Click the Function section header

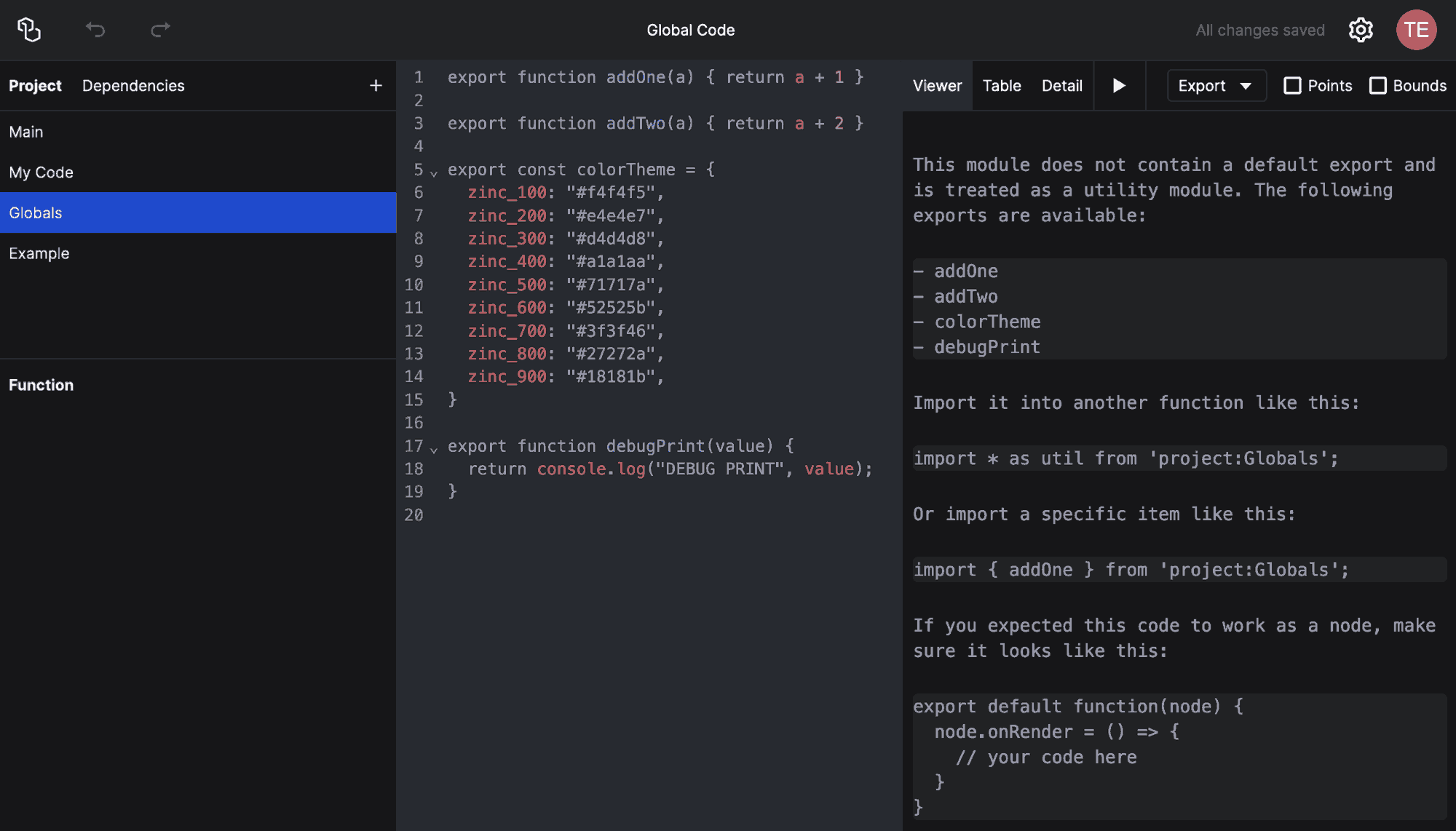click(x=41, y=385)
